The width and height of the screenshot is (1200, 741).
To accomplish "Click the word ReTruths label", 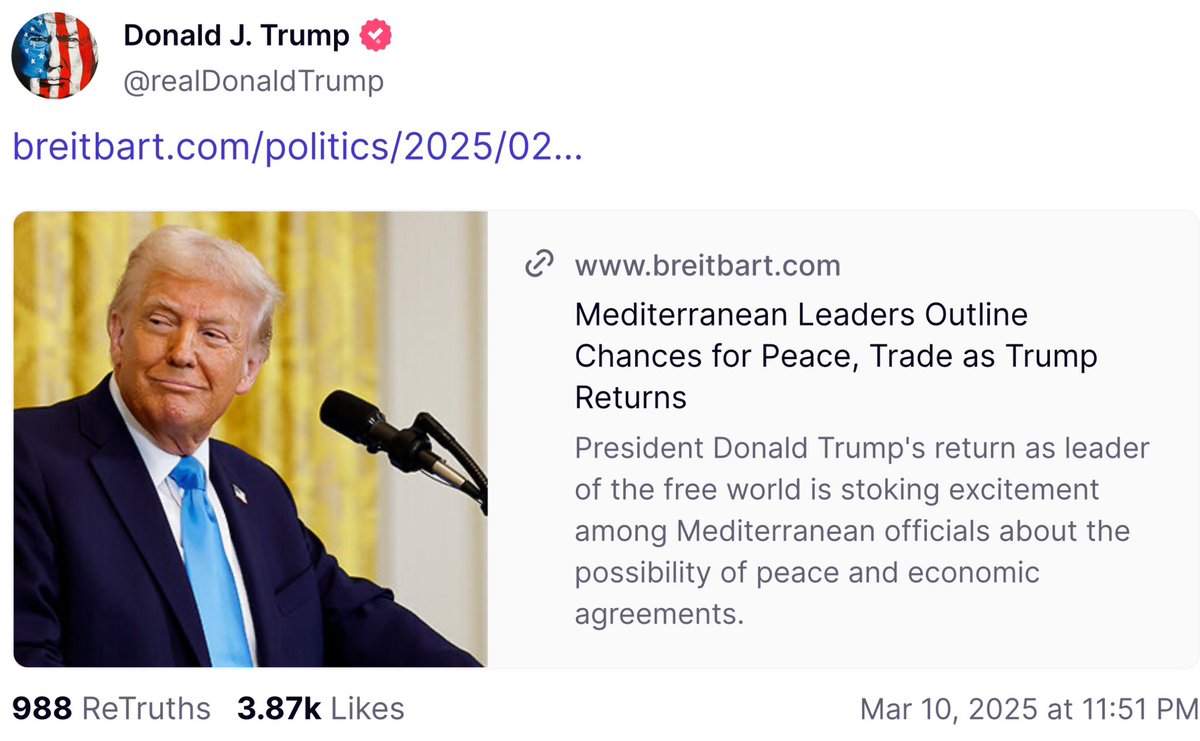I will tap(146, 709).
